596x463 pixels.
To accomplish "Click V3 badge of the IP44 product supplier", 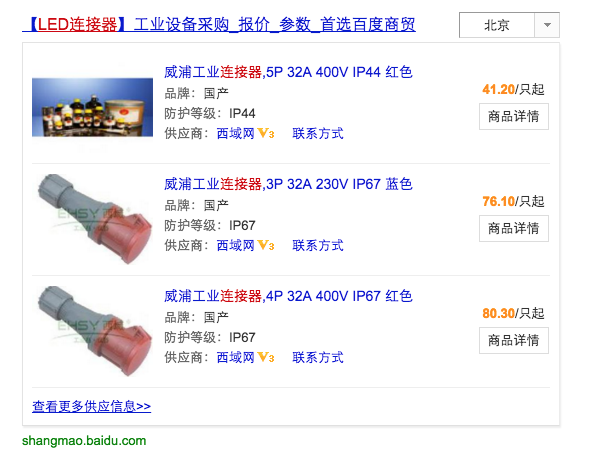I will (x=266, y=133).
